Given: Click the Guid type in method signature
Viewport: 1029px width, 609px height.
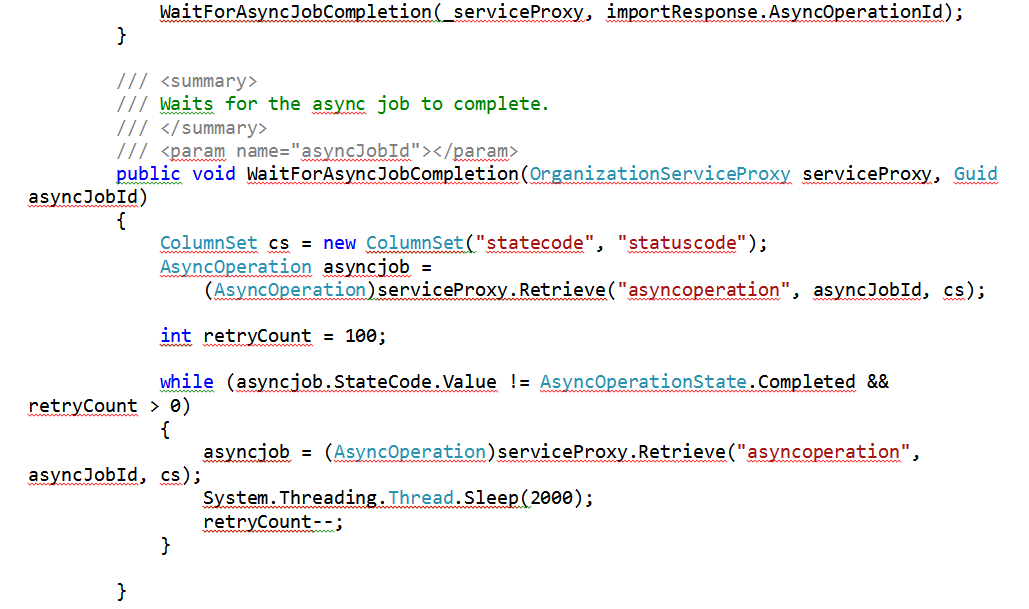Looking at the screenshot, I should (x=975, y=174).
